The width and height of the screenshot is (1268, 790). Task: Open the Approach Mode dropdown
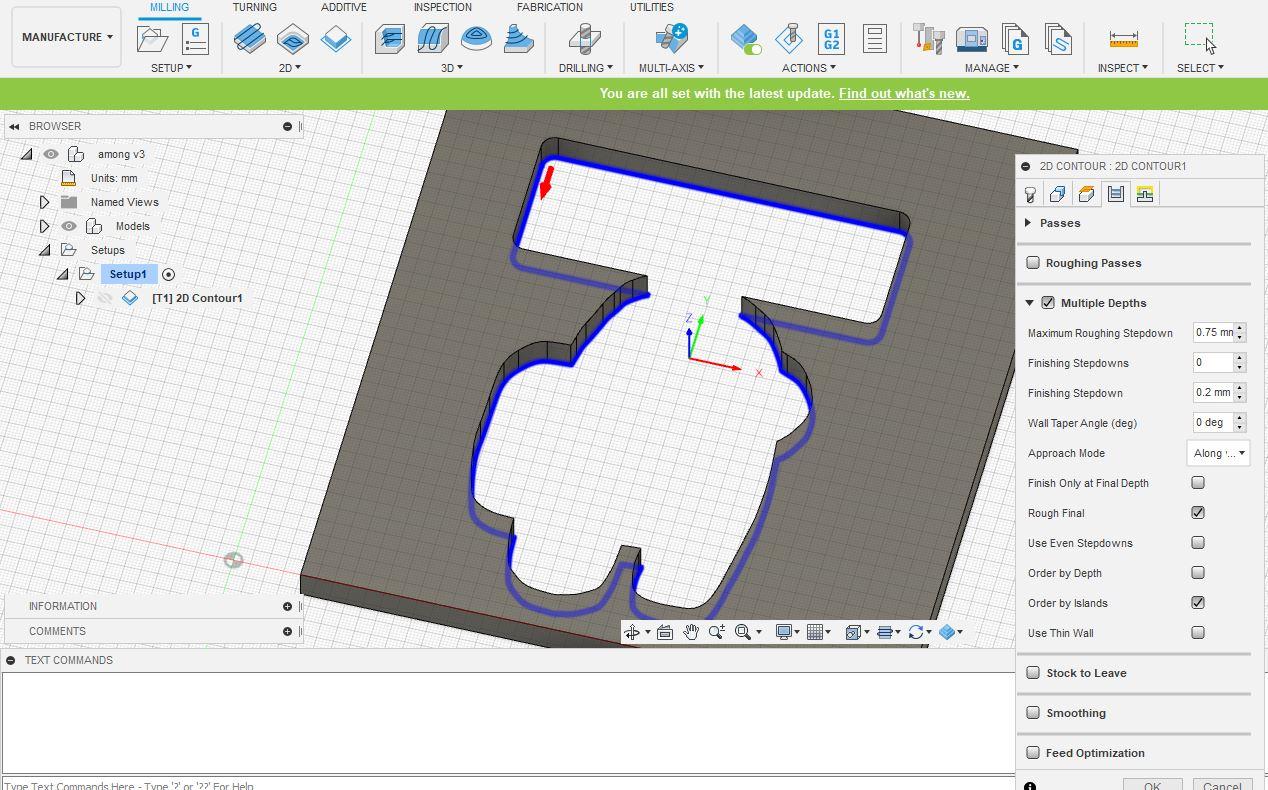[1218, 453]
